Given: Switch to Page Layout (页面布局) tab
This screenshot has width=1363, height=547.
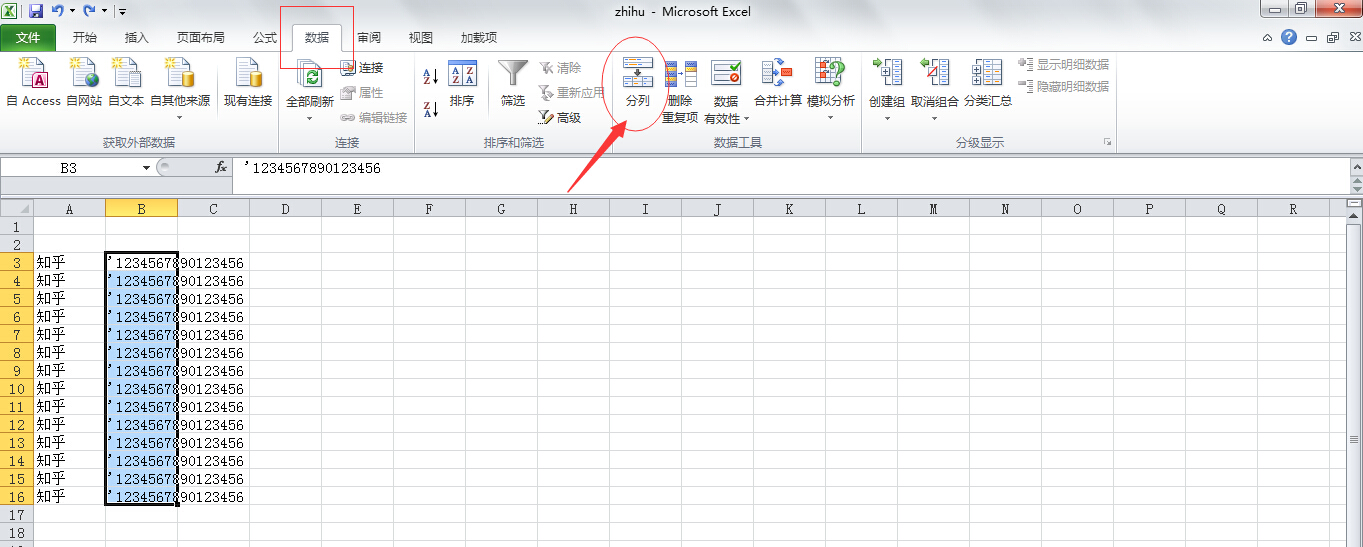Looking at the screenshot, I should coord(201,38).
